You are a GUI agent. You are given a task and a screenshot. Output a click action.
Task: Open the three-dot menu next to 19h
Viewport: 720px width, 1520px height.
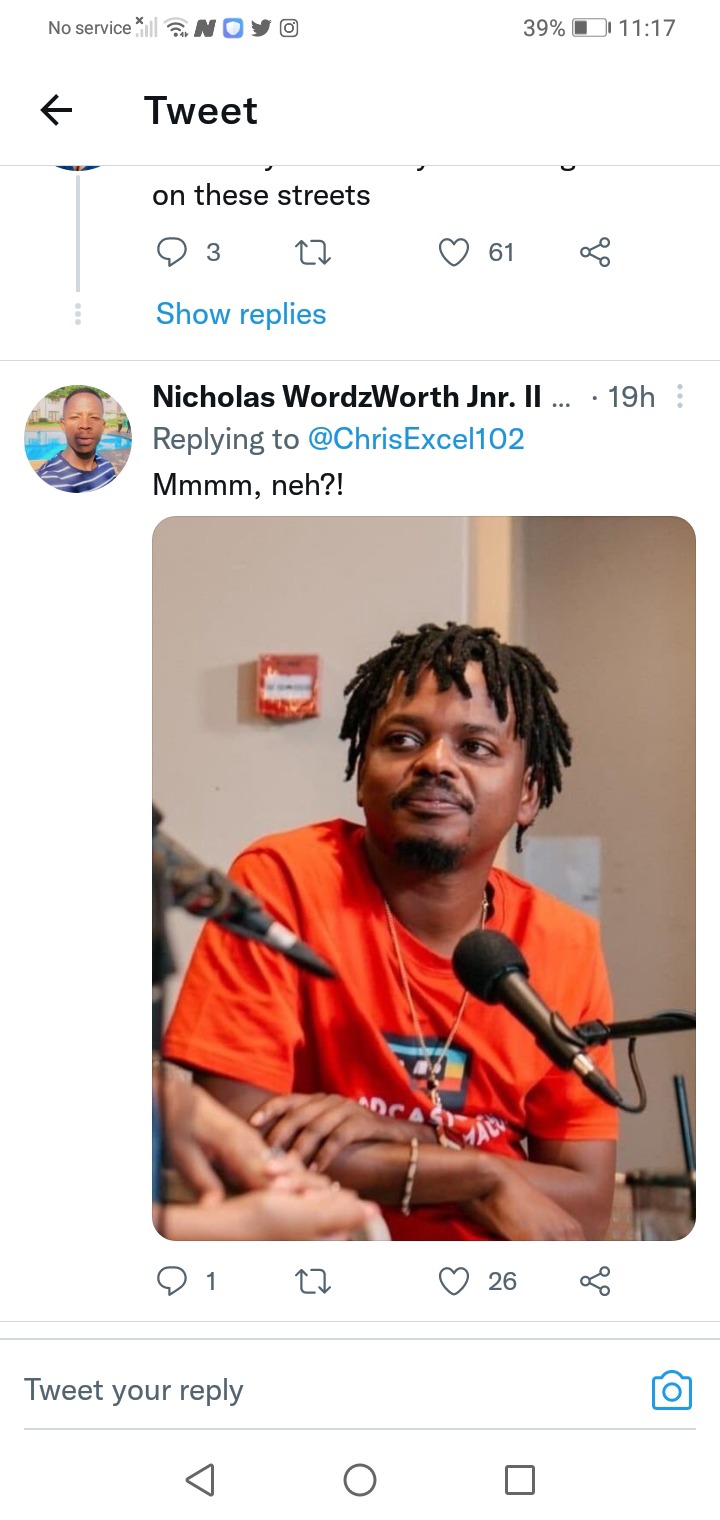(680, 397)
